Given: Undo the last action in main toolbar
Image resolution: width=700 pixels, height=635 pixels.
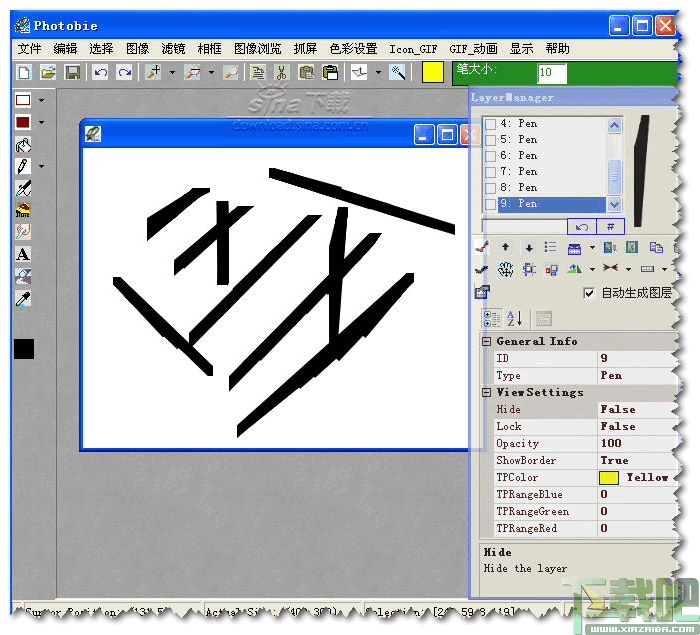Looking at the screenshot, I should pos(100,72).
